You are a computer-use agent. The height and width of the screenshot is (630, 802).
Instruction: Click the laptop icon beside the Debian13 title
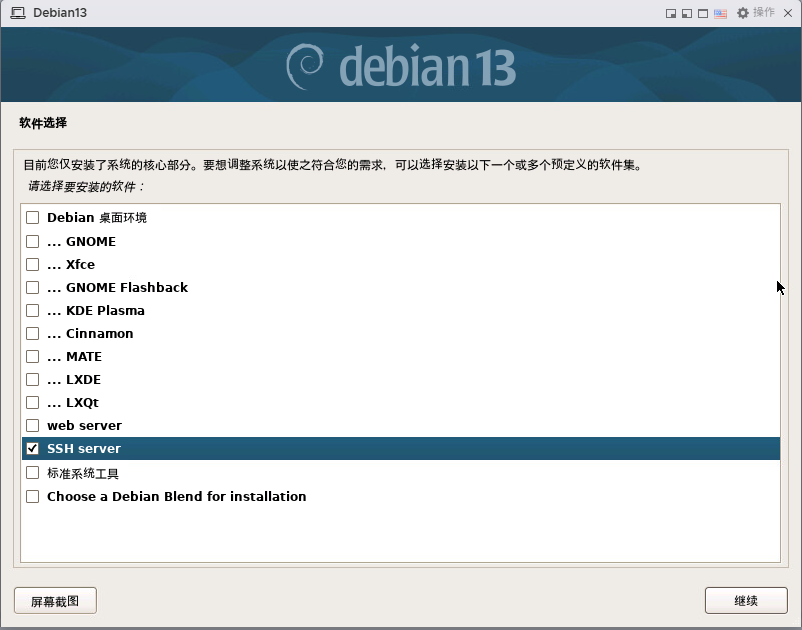click(17, 13)
